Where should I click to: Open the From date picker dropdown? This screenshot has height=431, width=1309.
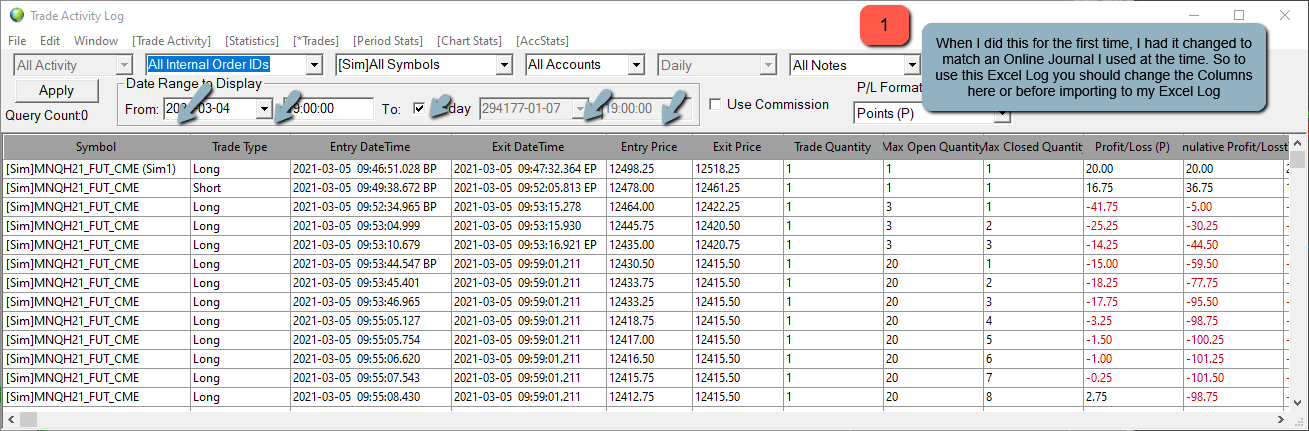tap(264, 108)
